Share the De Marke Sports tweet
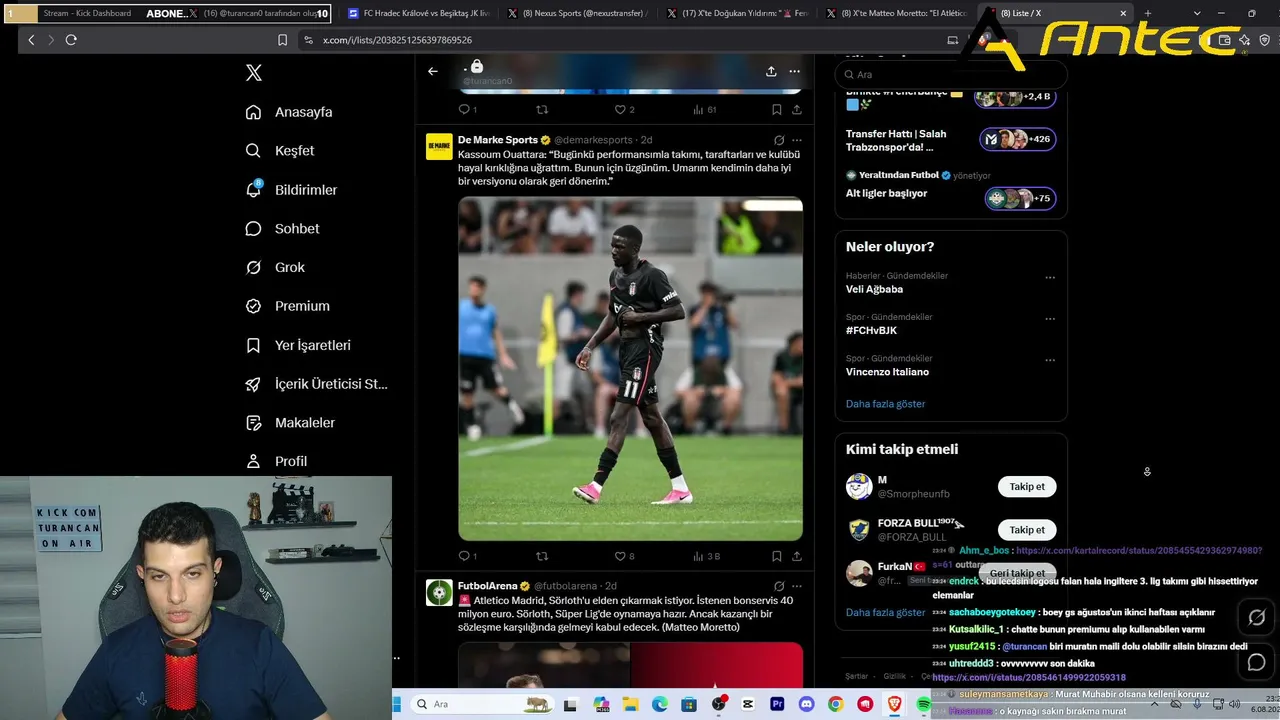Image resolution: width=1280 pixels, height=720 pixels. click(x=796, y=556)
